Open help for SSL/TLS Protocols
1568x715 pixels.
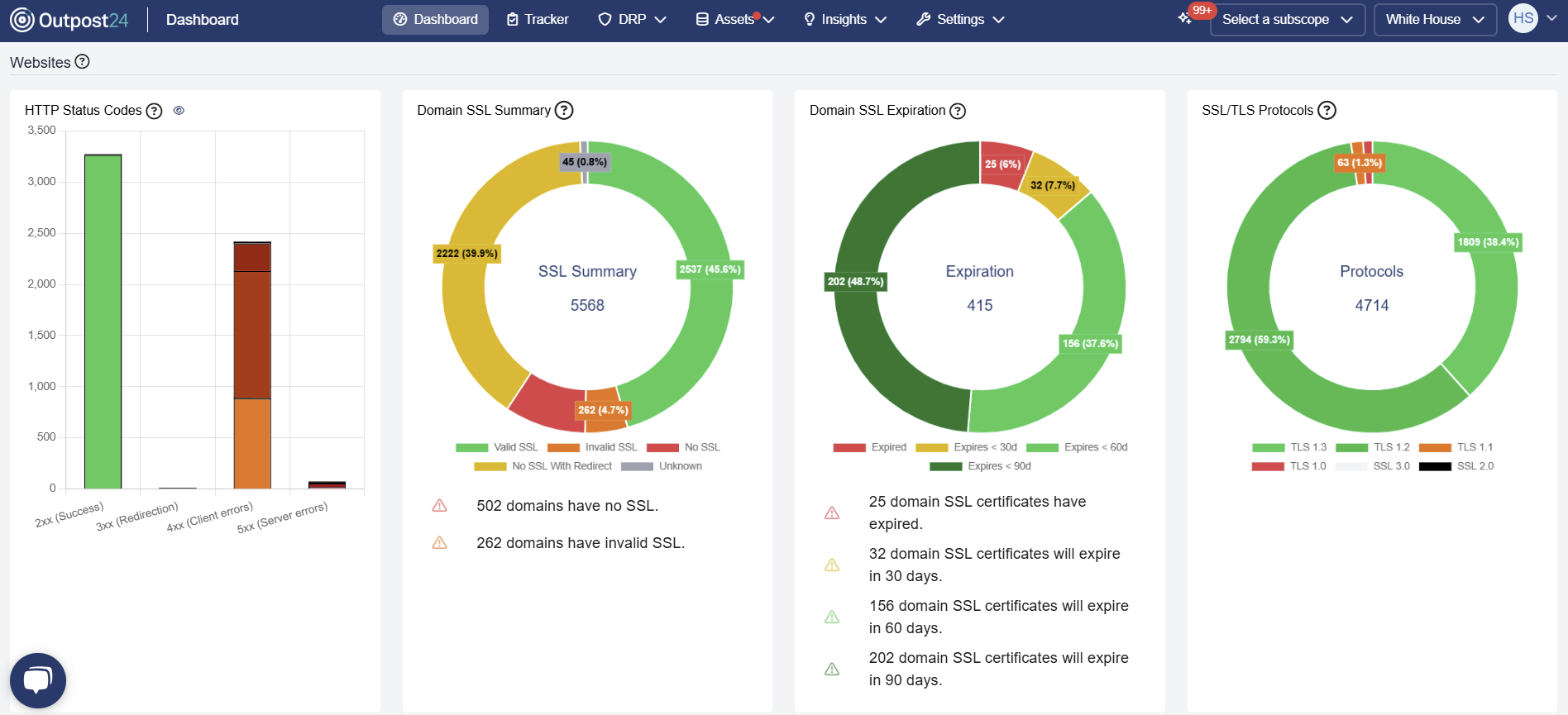(x=1327, y=111)
